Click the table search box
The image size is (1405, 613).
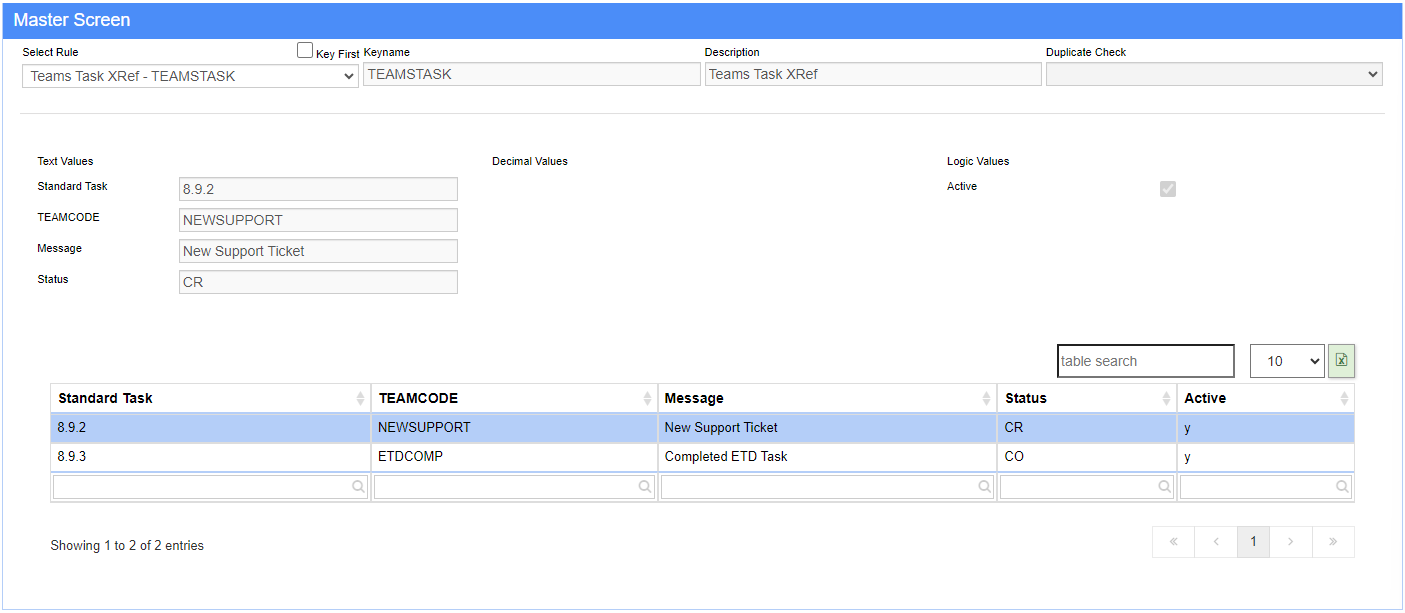[1145, 361]
